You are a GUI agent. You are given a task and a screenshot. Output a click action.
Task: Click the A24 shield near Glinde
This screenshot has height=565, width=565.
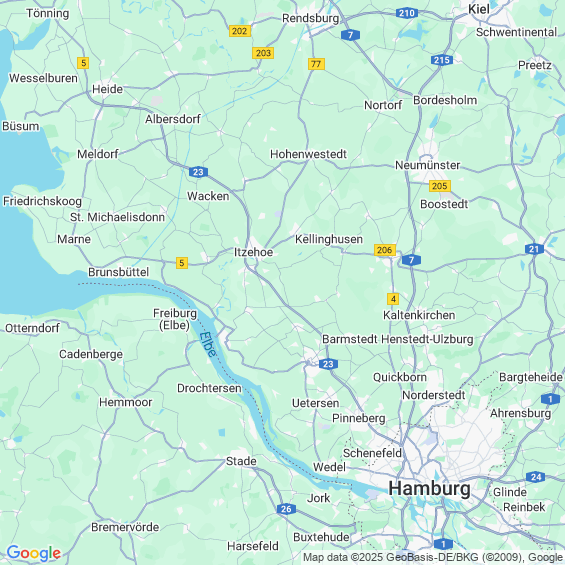[x=535, y=477]
